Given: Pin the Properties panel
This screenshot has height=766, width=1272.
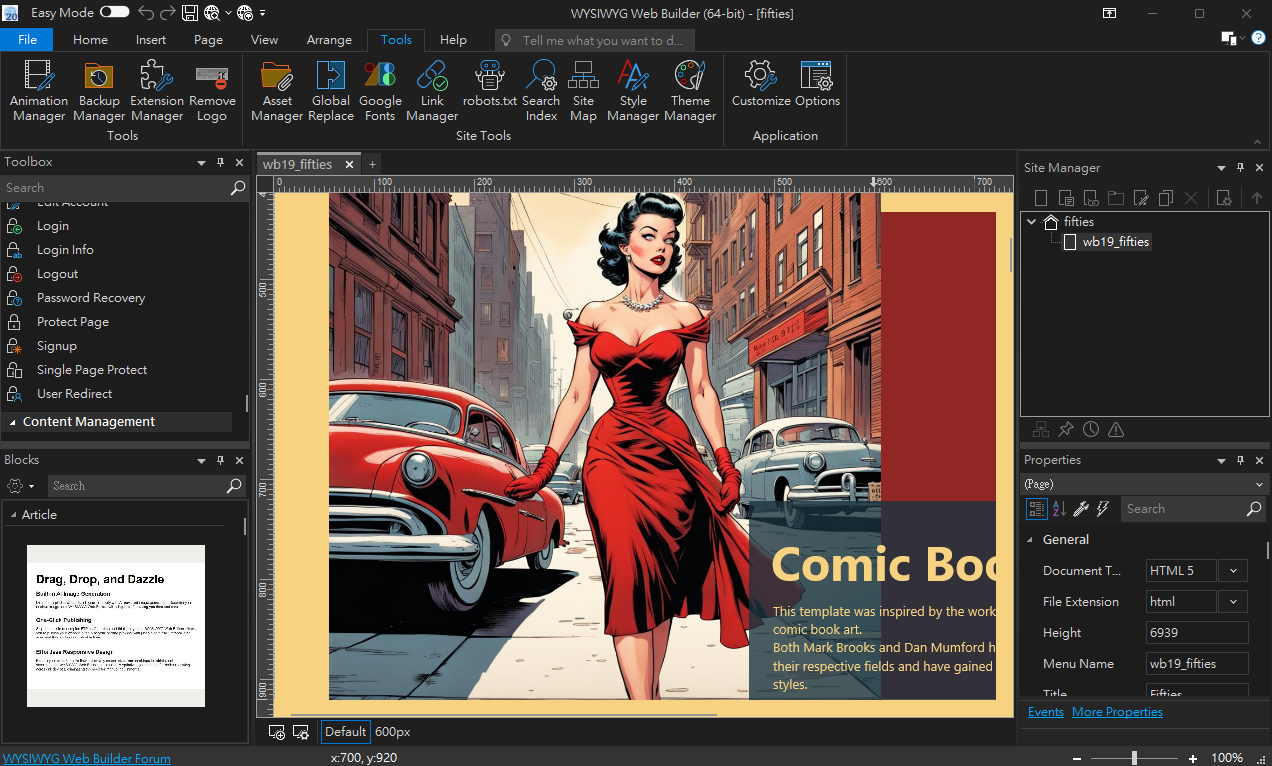Looking at the screenshot, I should click(1241, 460).
